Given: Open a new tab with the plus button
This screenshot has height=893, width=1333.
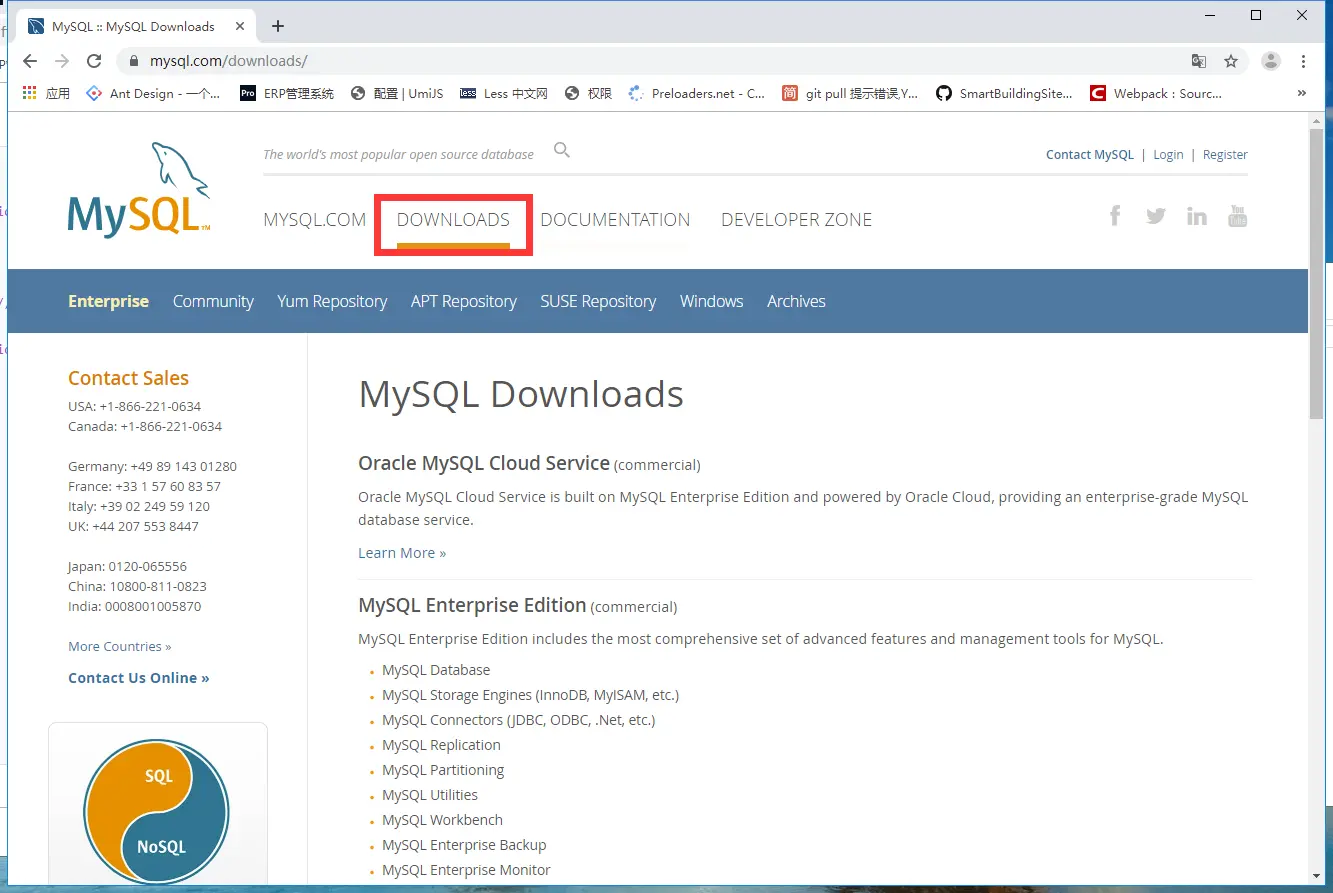Looking at the screenshot, I should [278, 26].
